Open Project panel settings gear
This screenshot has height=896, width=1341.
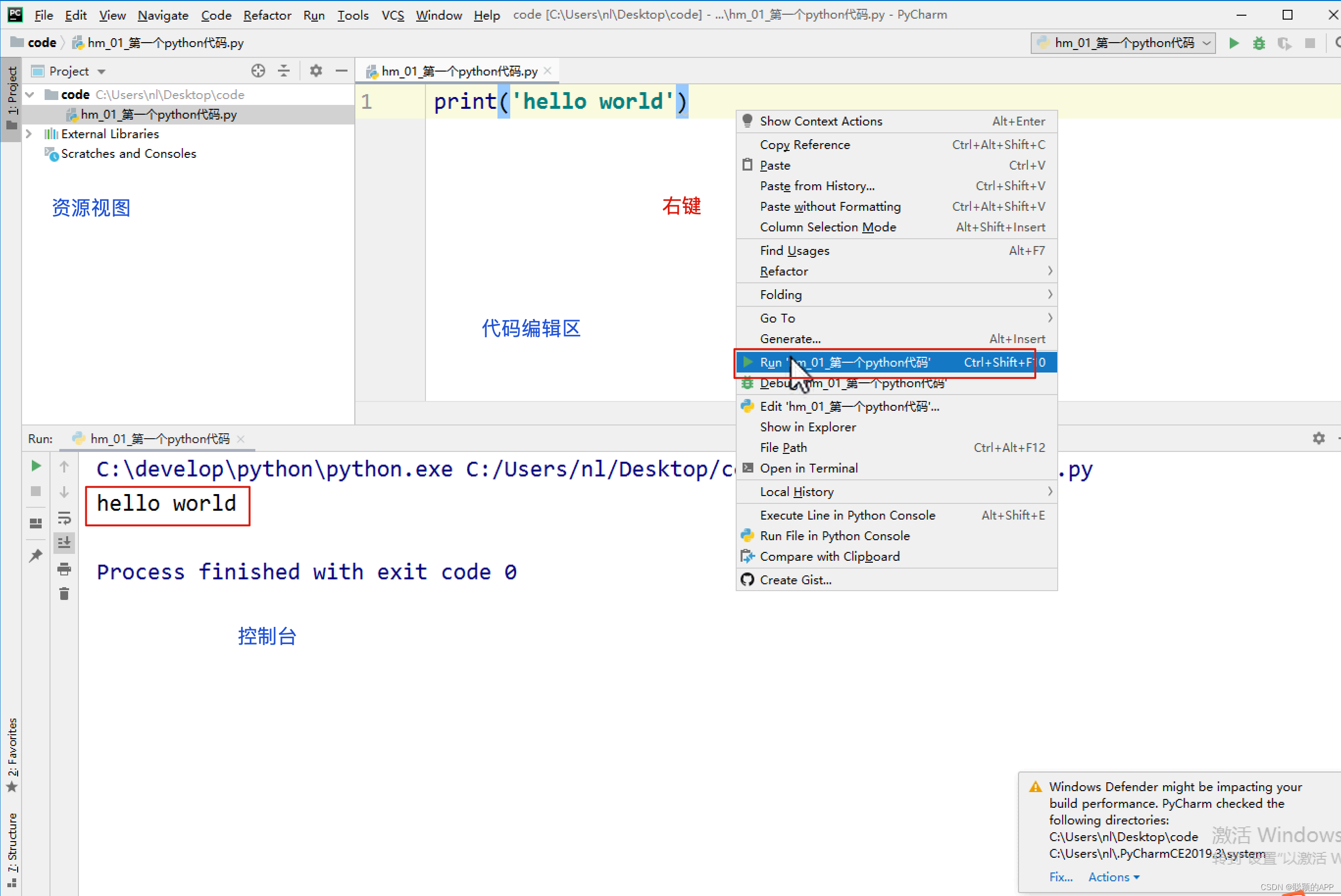[316, 71]
